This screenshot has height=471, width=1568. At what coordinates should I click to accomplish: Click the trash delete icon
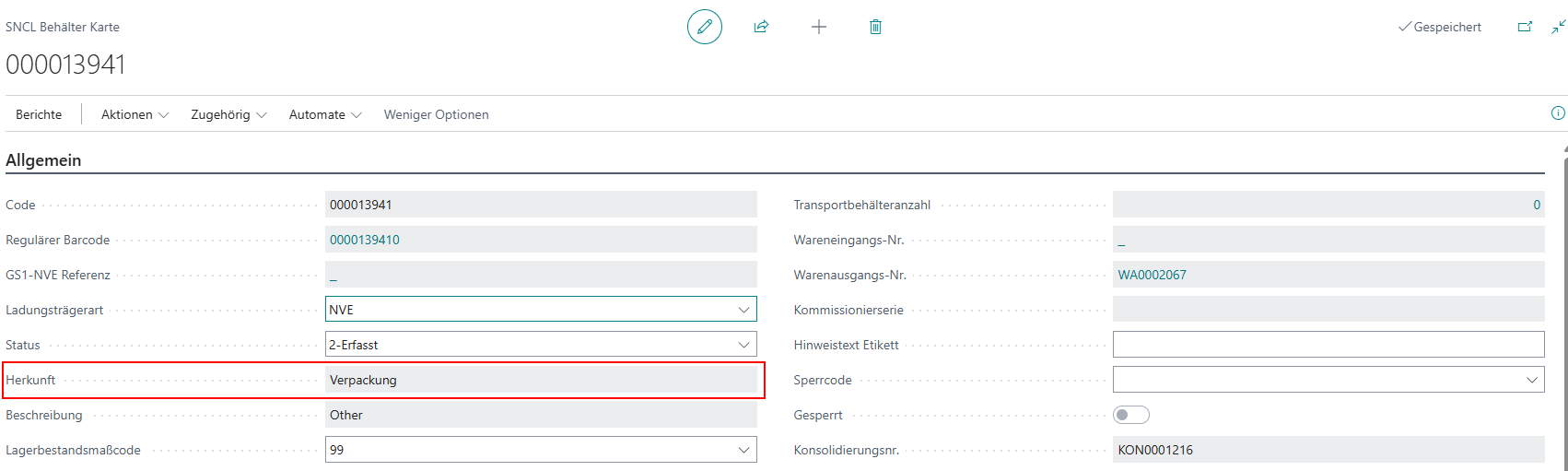pyautogui.click(x=875, y=27)
